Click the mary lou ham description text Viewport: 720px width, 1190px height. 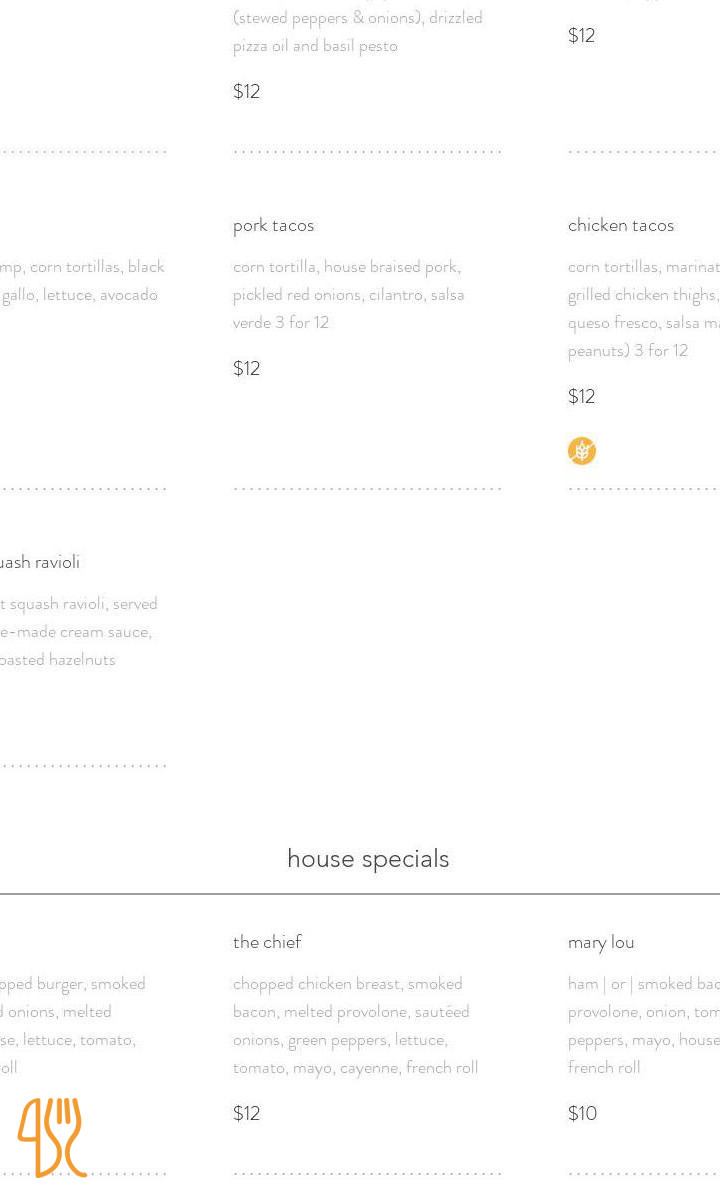pos(644,1025)
